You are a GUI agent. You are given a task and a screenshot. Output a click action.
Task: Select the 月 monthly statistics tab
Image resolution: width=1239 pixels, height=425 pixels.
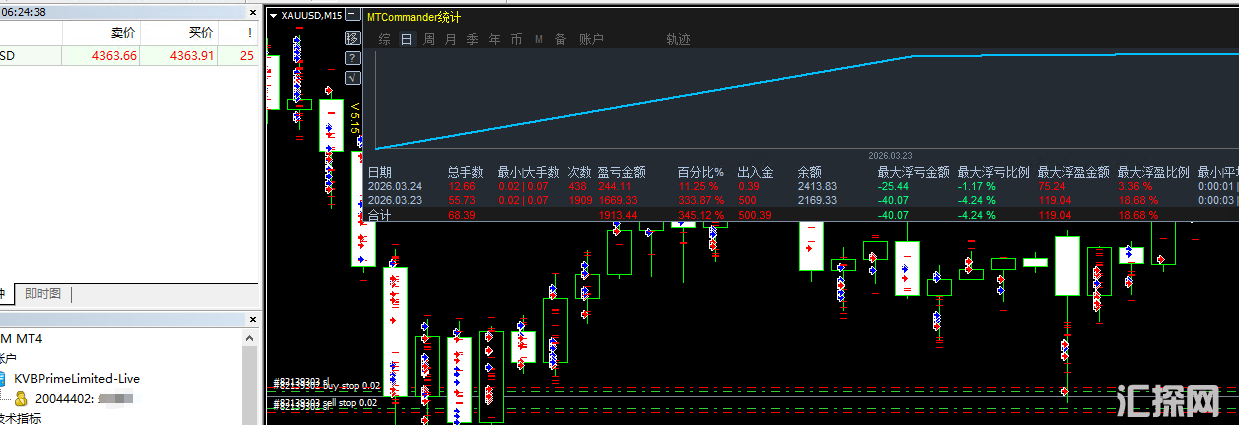click(450, 39)
